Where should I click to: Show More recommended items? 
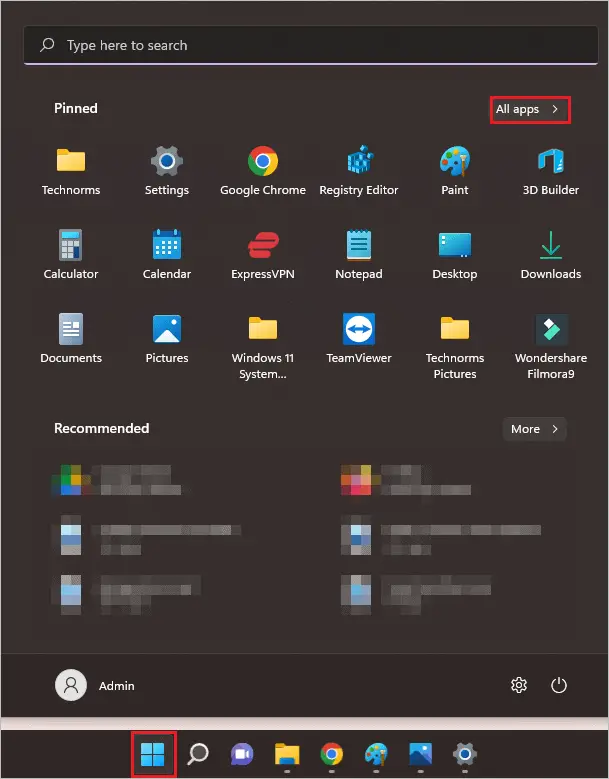[x=534, y=429]
